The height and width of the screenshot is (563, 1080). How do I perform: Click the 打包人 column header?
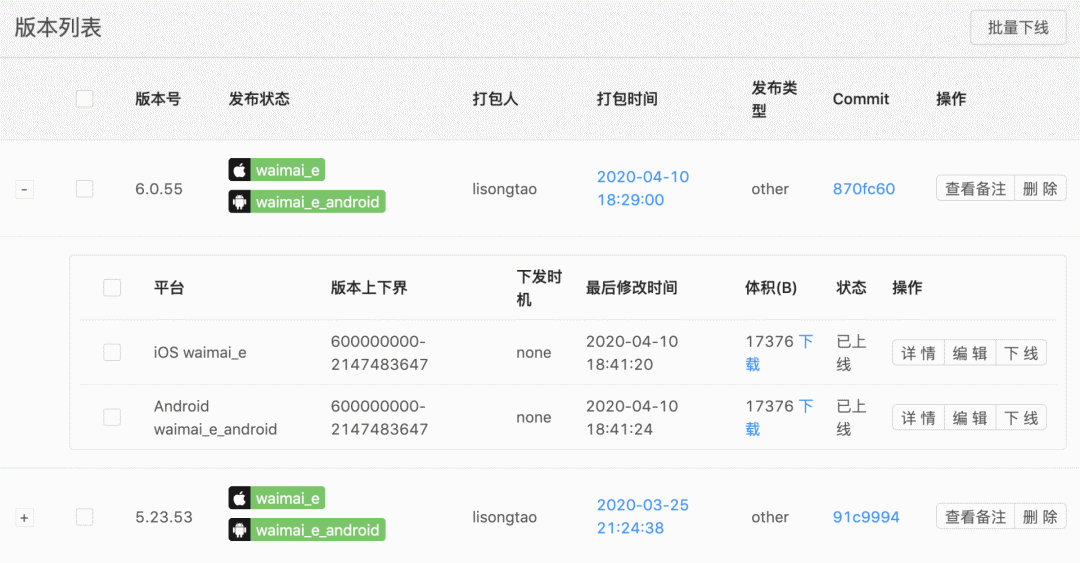495,99
